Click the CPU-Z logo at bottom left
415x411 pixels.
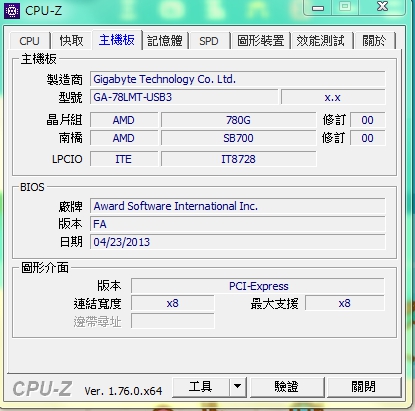pyautogui.click(x=42, y=389)
